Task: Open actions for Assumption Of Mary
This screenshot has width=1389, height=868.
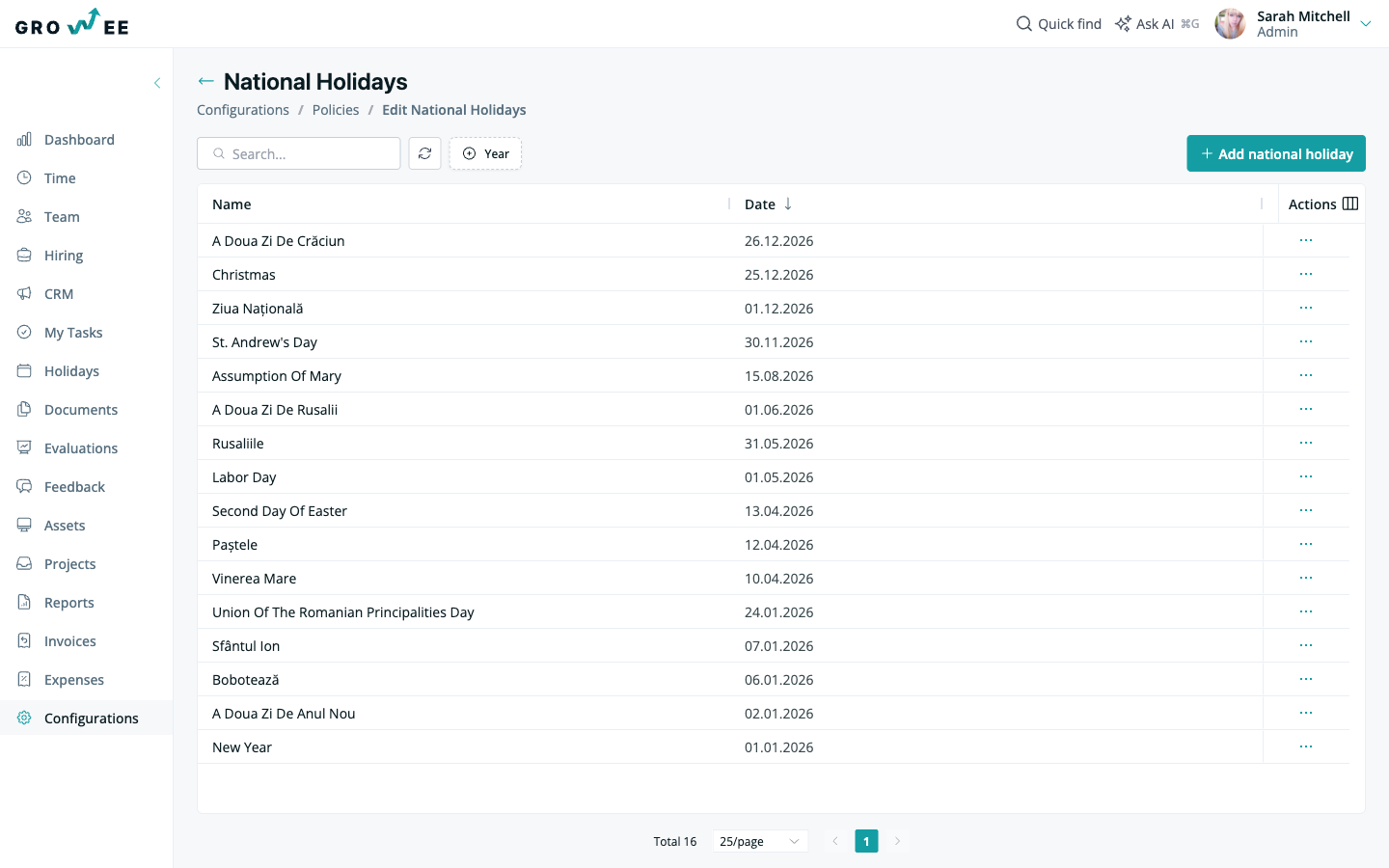Action: coord(1306,375)
